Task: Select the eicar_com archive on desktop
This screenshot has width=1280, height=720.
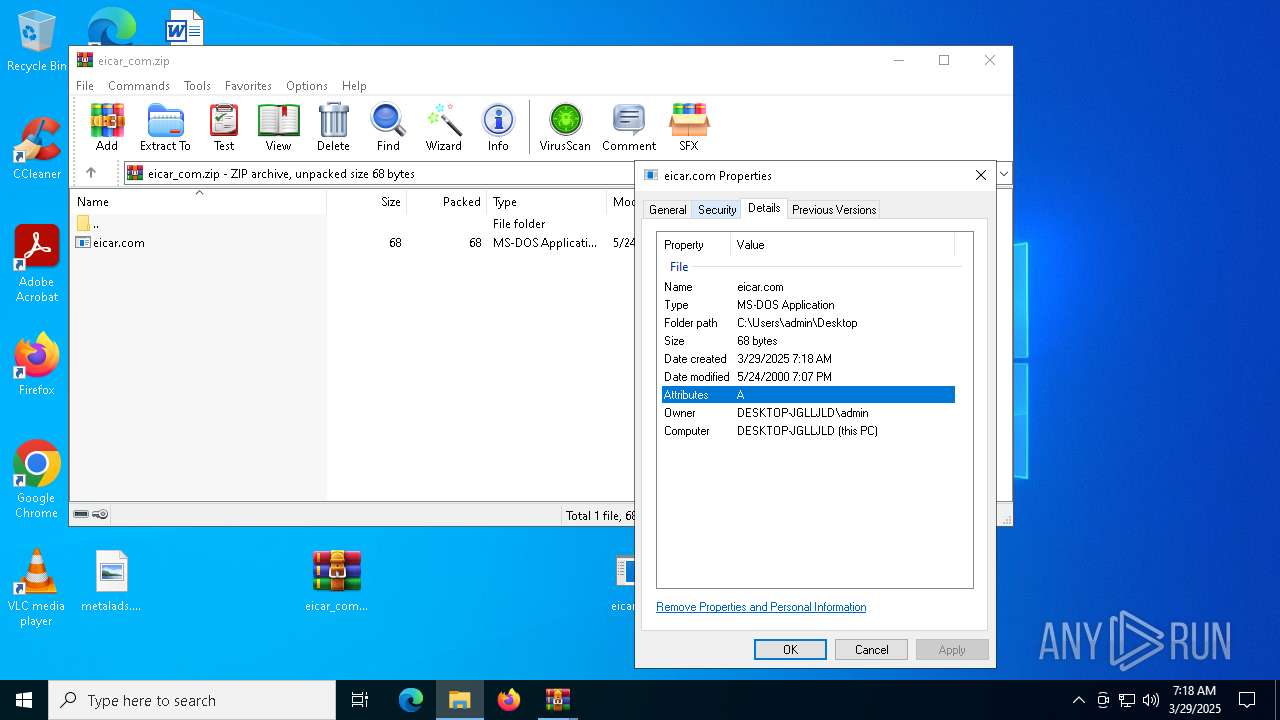Action: click(x=337, y=580)
